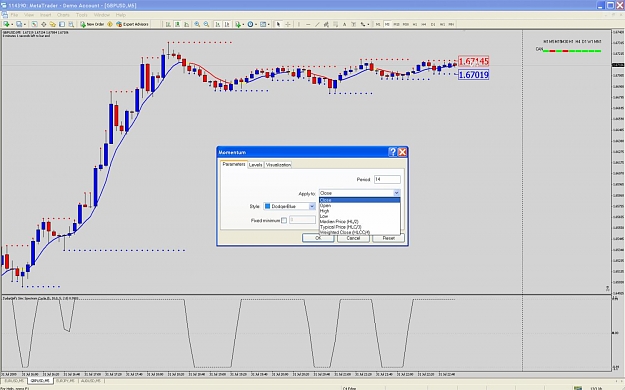
Task: Open the Insert menu
Action: pyautogui.click(x=45, y=15)
